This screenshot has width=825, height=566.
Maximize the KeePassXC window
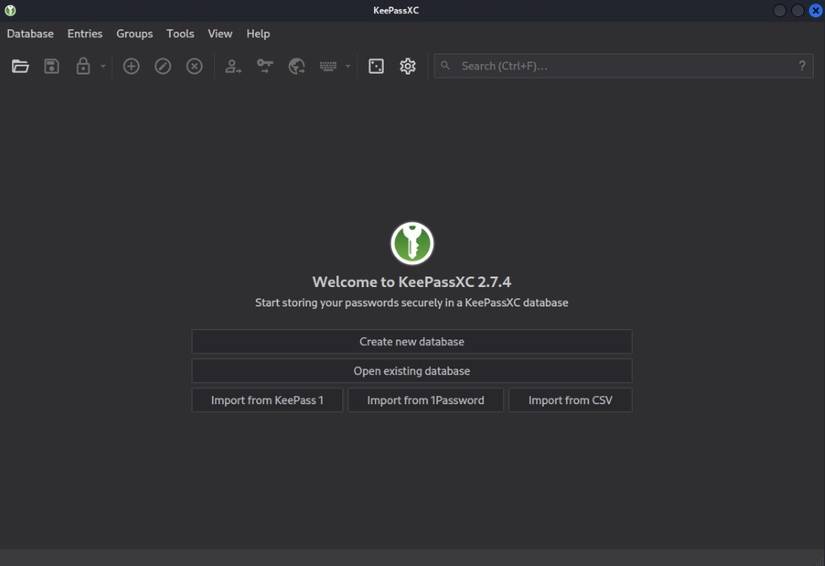point(798,11)
